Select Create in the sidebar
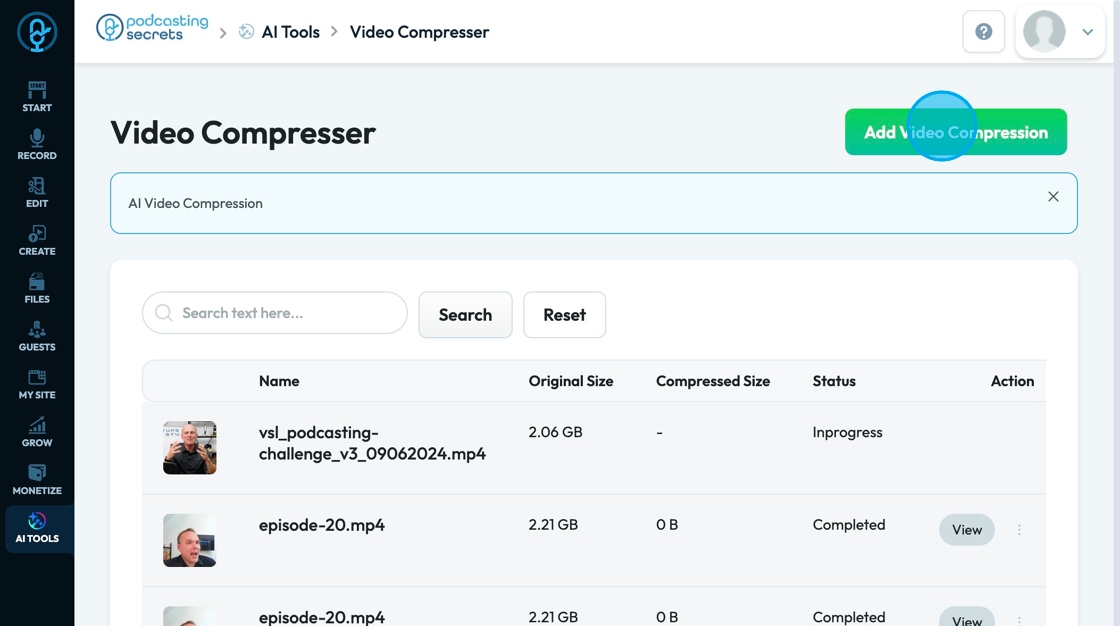This screenshot has height=626, width=1120. pos(37,241)
